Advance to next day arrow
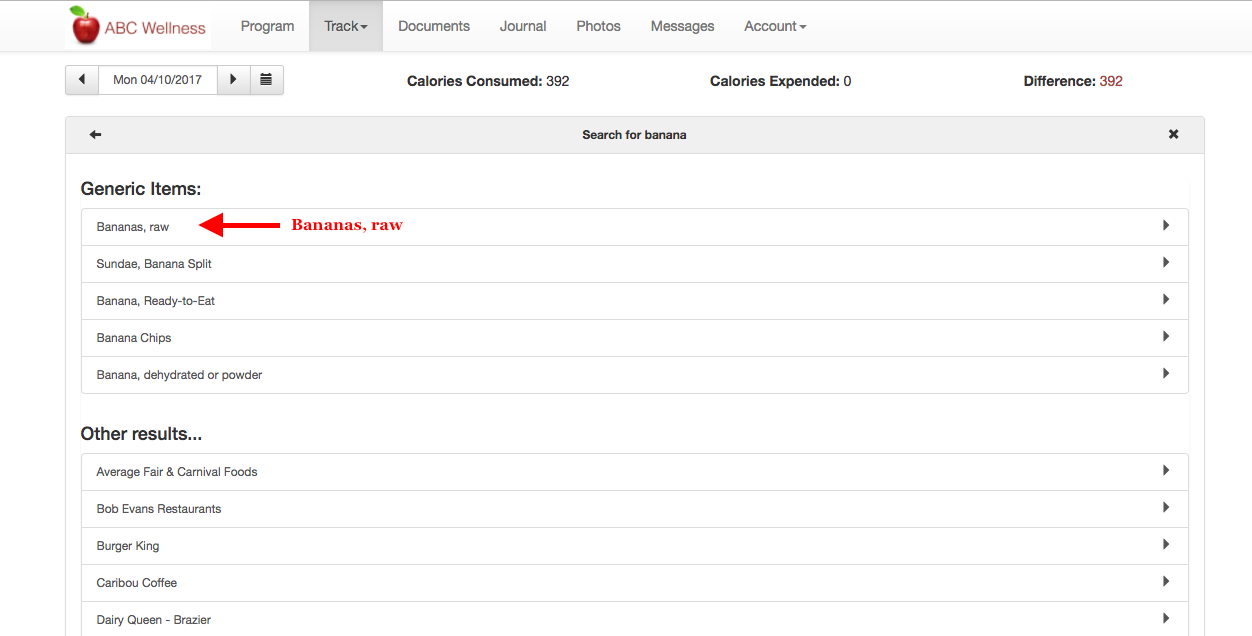Image resolution: width=1252 pixels, height=636 pixels. tap(233, 80)
